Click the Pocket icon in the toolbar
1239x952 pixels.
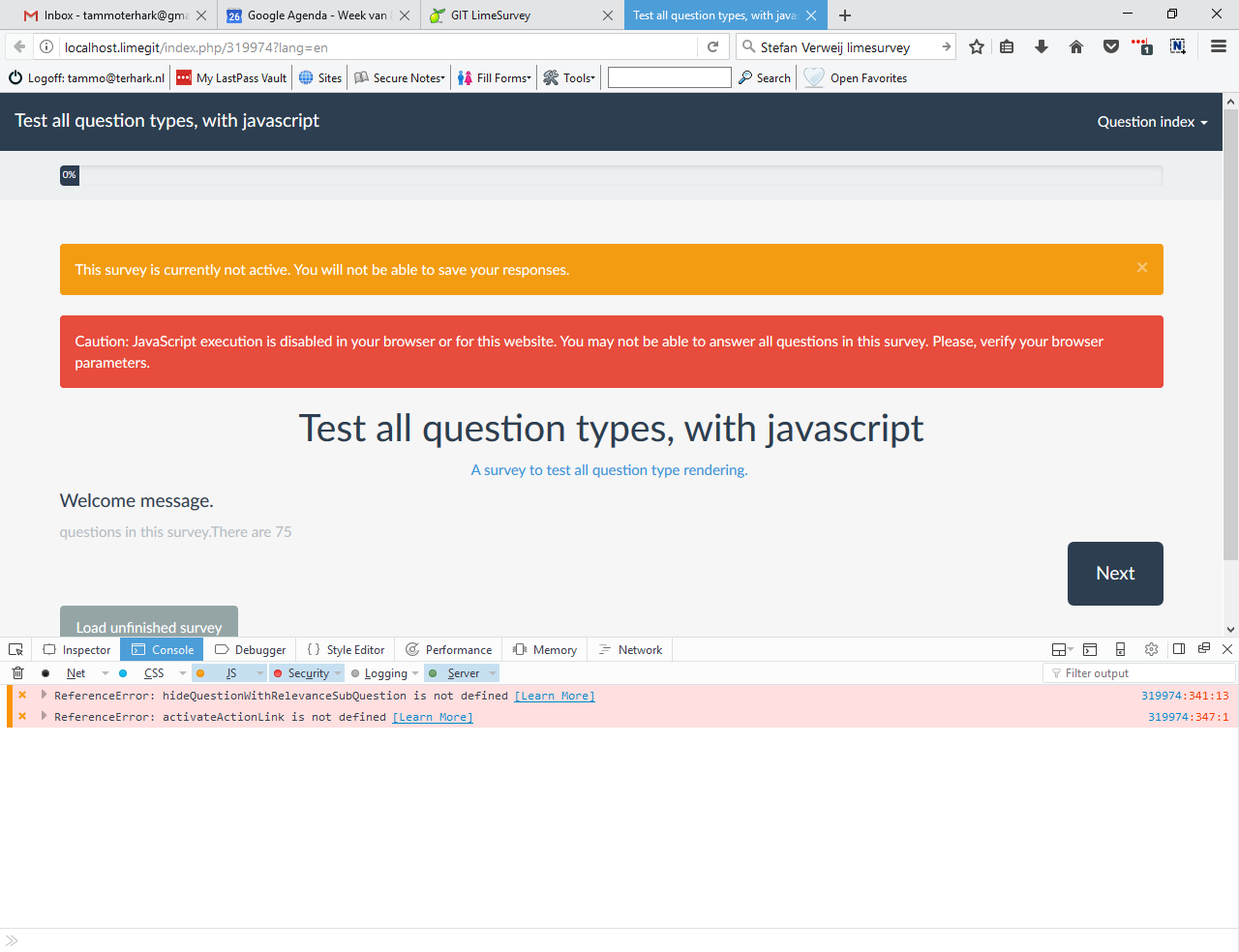coord(1111,46)
